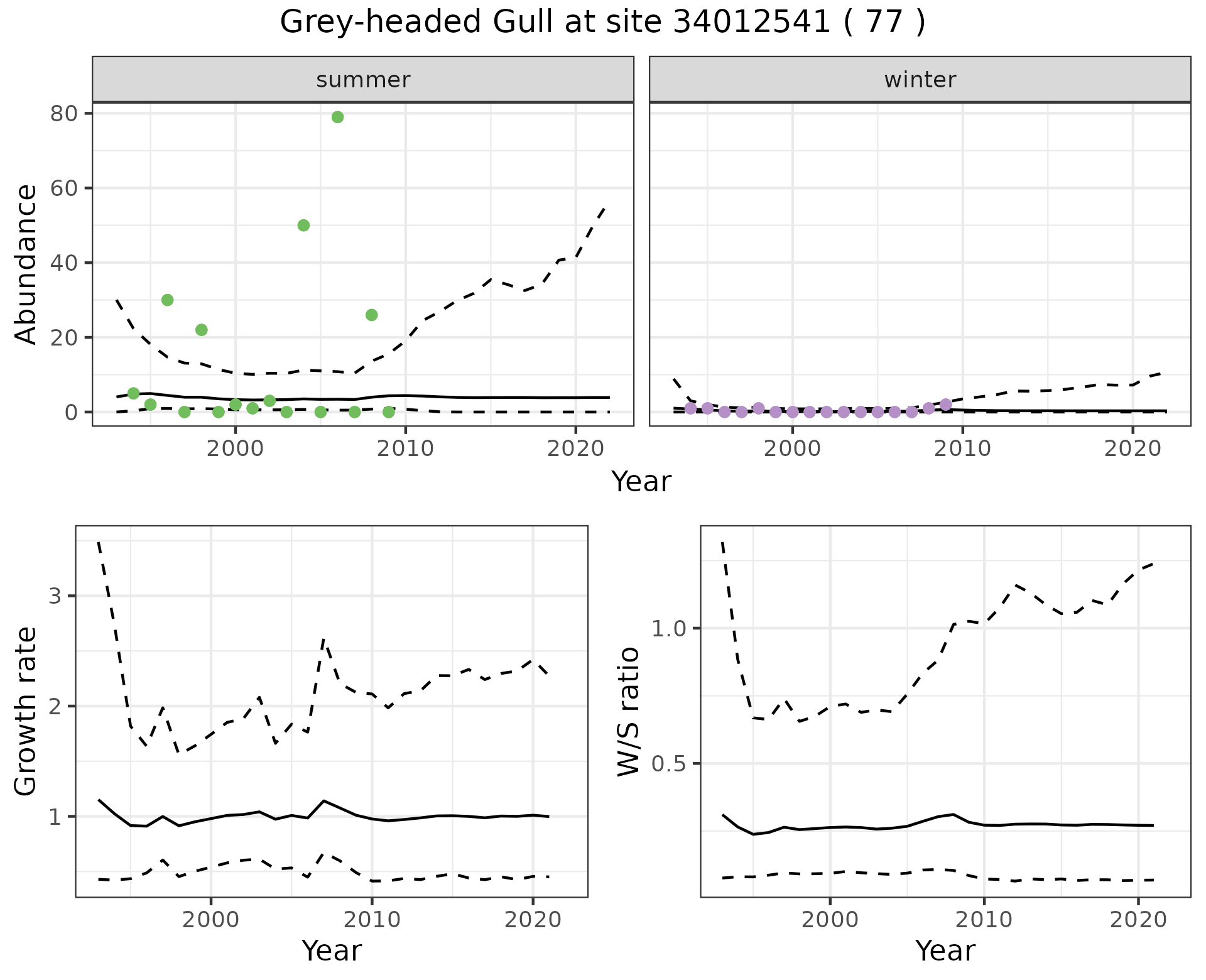Image resolution: width=1206 pixels, height=980 pixels.
Task: Click the Abundance y-axis label
Action: [x=25, y=264]
